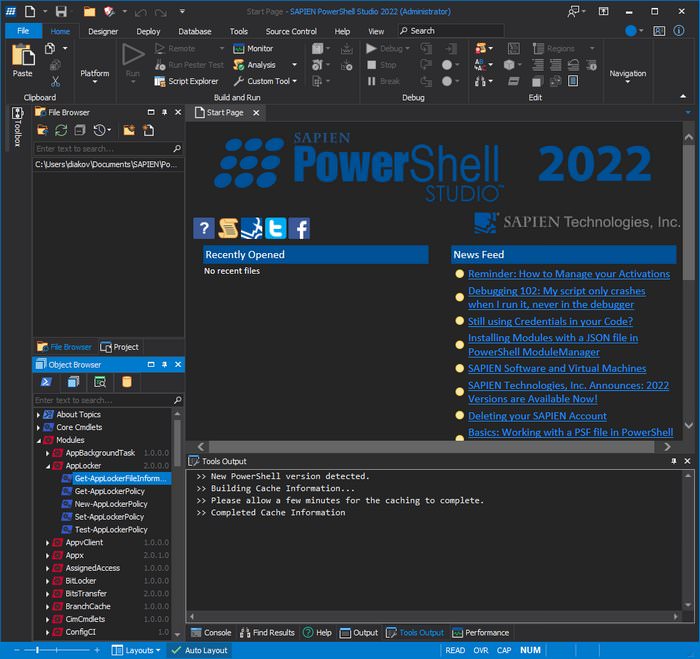Toggle CAP indicator in status bar
700x659 pixels.
tap(504, 650)
